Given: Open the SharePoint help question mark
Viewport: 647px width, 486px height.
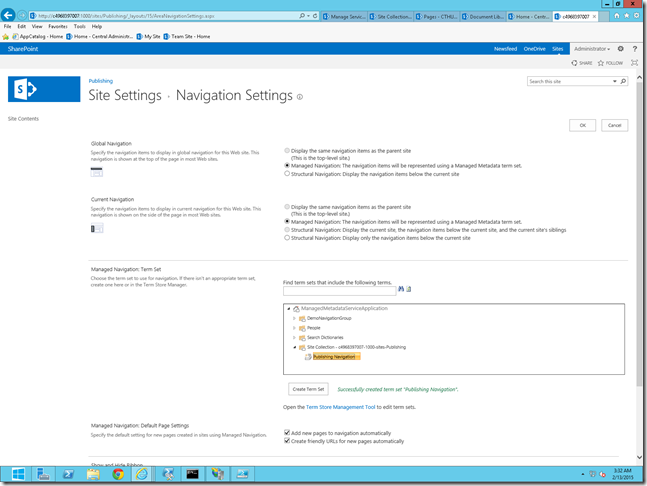Looking at the screenshot, I should point(635,49).
